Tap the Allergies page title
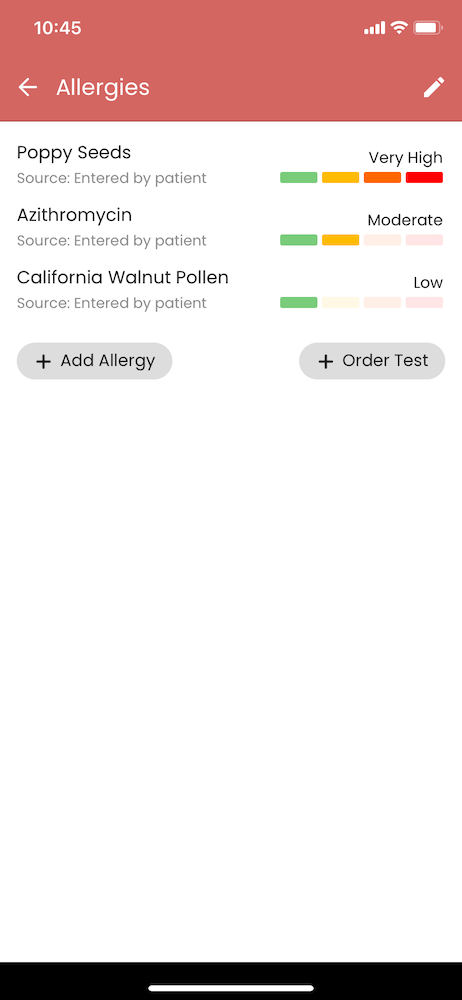Viewport: 462px width, 1000px height. tap(103, 87)
